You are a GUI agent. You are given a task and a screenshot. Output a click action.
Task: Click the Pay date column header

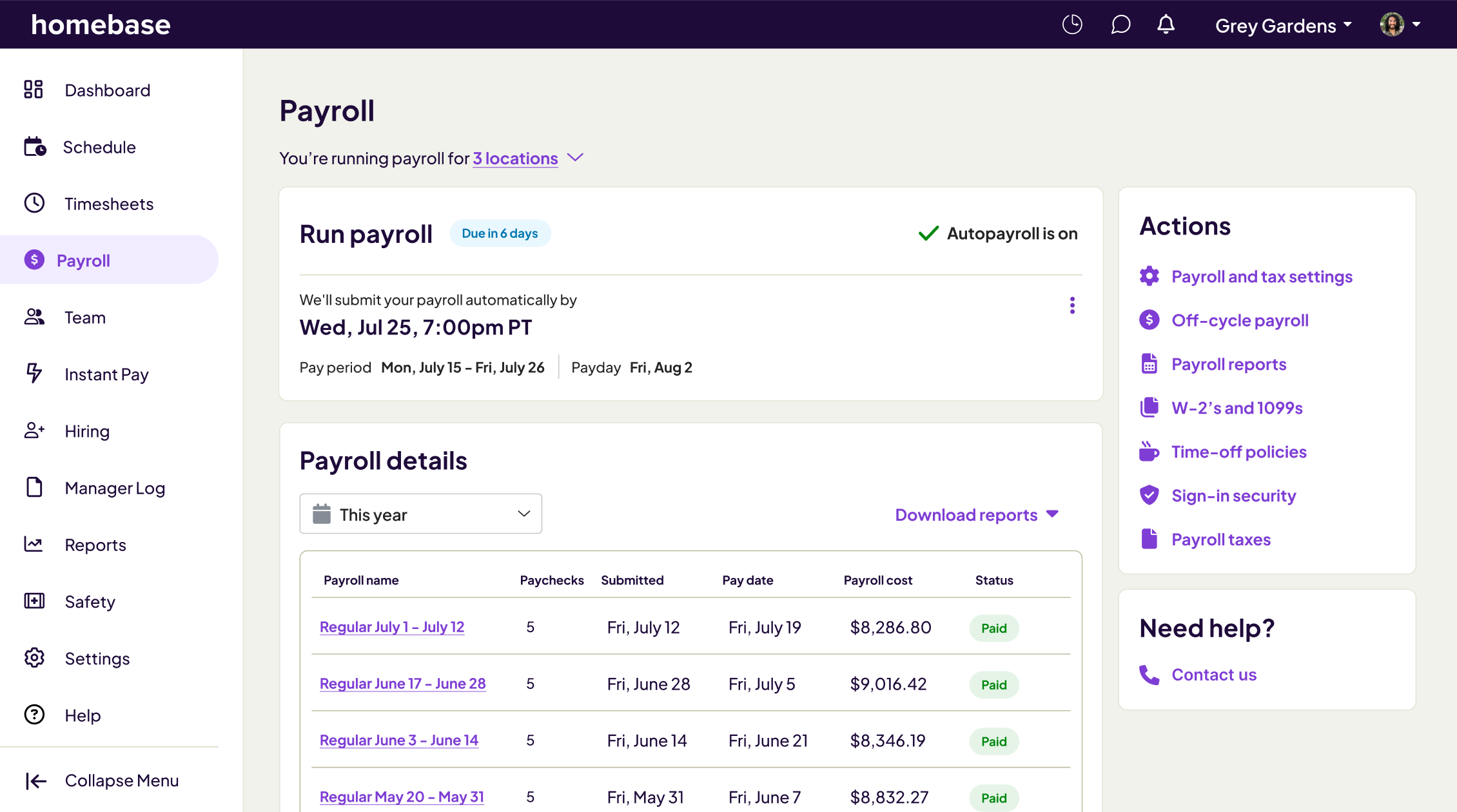(x=747, y=580)
